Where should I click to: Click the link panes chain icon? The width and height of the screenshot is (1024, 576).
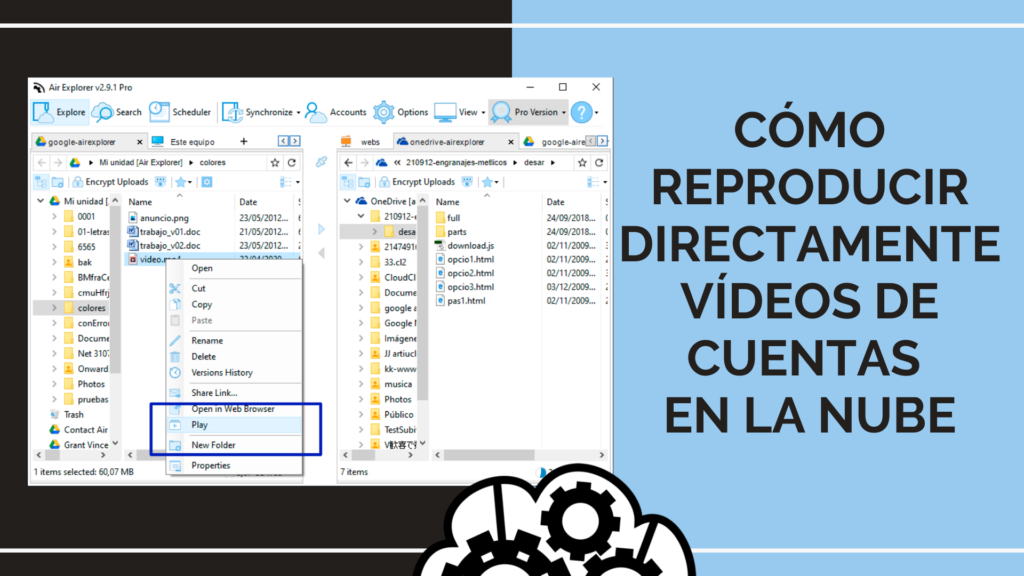click(x=321, y=162)
